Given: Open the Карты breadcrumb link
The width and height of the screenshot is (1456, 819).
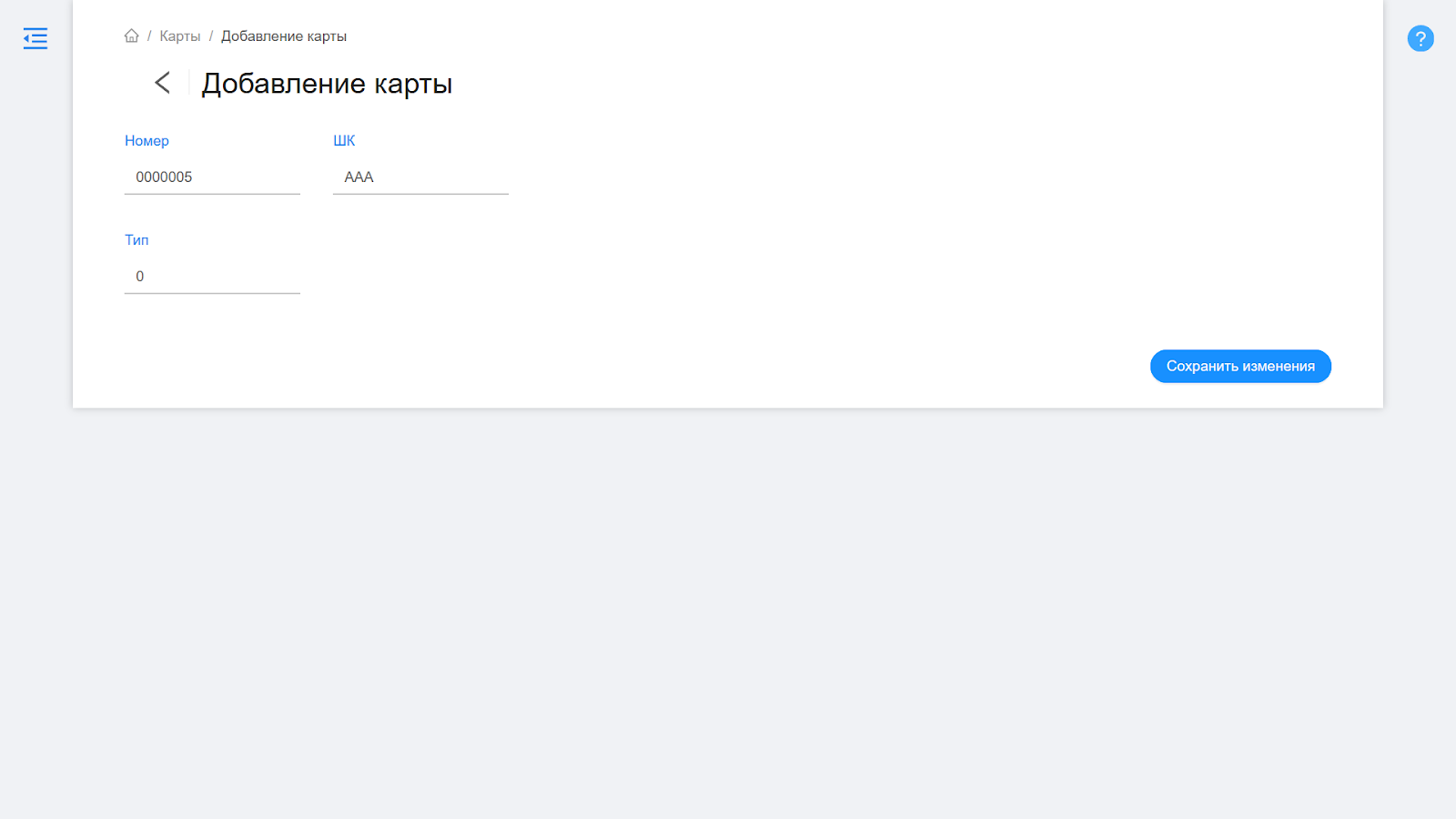Looking at the screenshot, I should pos(180,36).
